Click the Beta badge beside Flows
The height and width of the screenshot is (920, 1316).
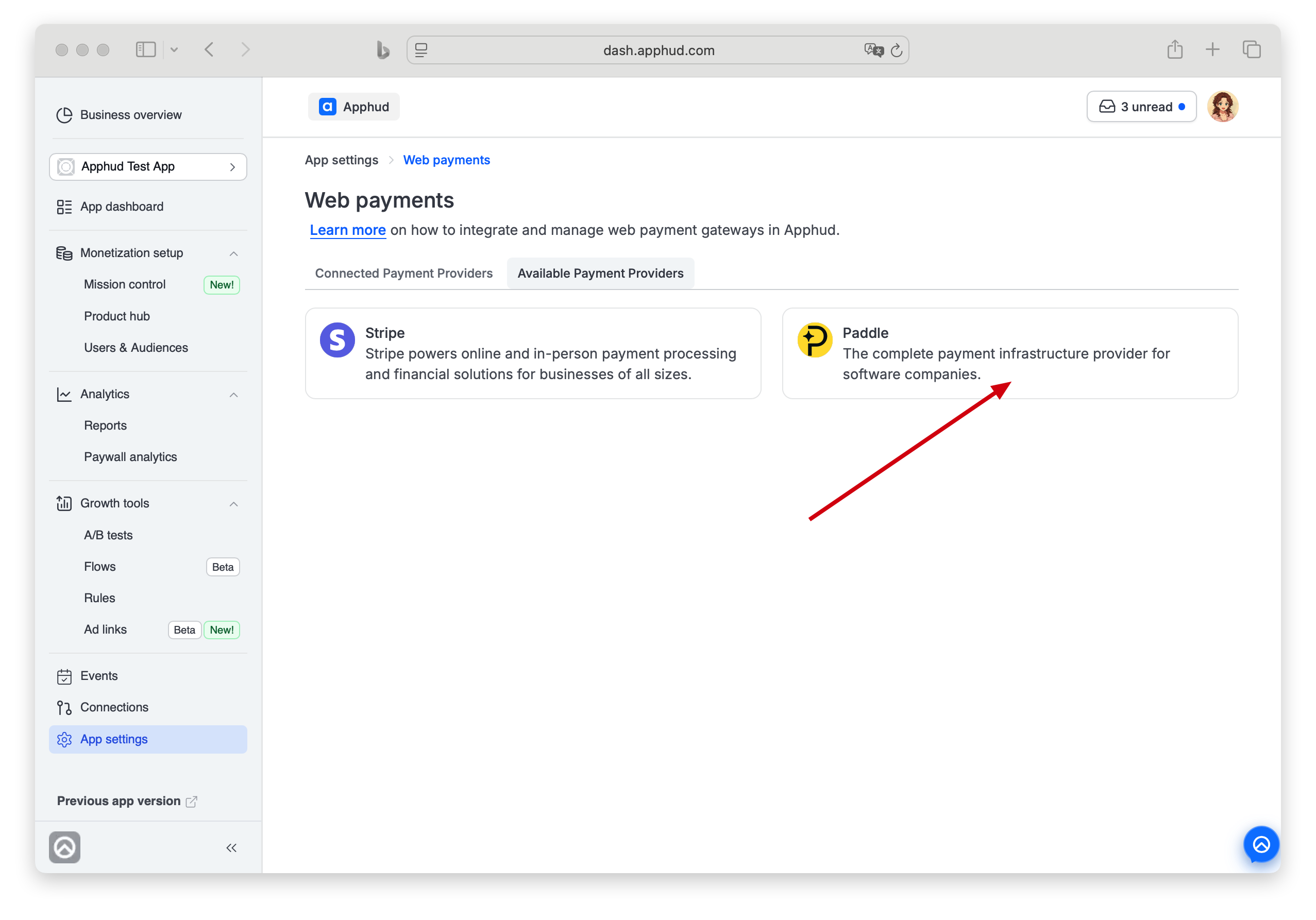pyautogui.click(x=223, y=567)
